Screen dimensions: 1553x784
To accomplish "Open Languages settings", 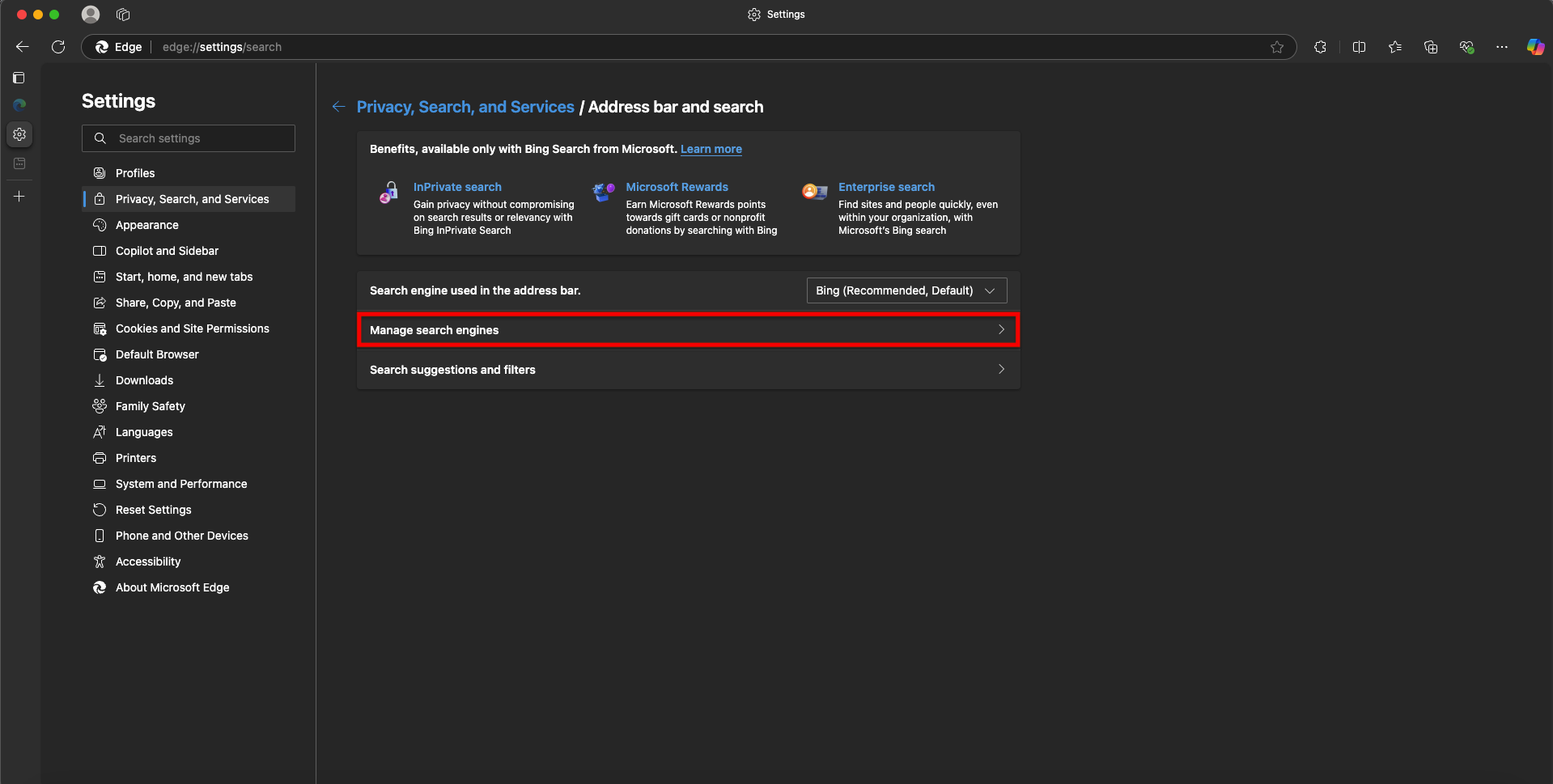I will pyautogui.click(x=189, y=432).
